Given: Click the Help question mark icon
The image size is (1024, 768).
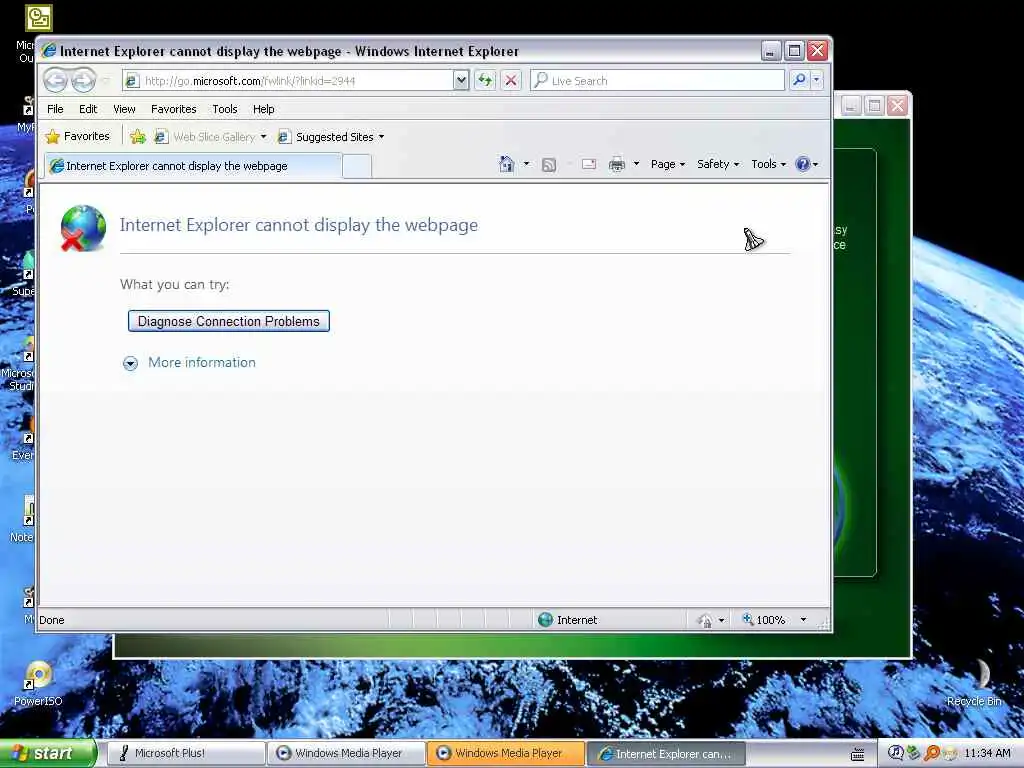Looking at the screenshot, I should [x=803, y=164].
